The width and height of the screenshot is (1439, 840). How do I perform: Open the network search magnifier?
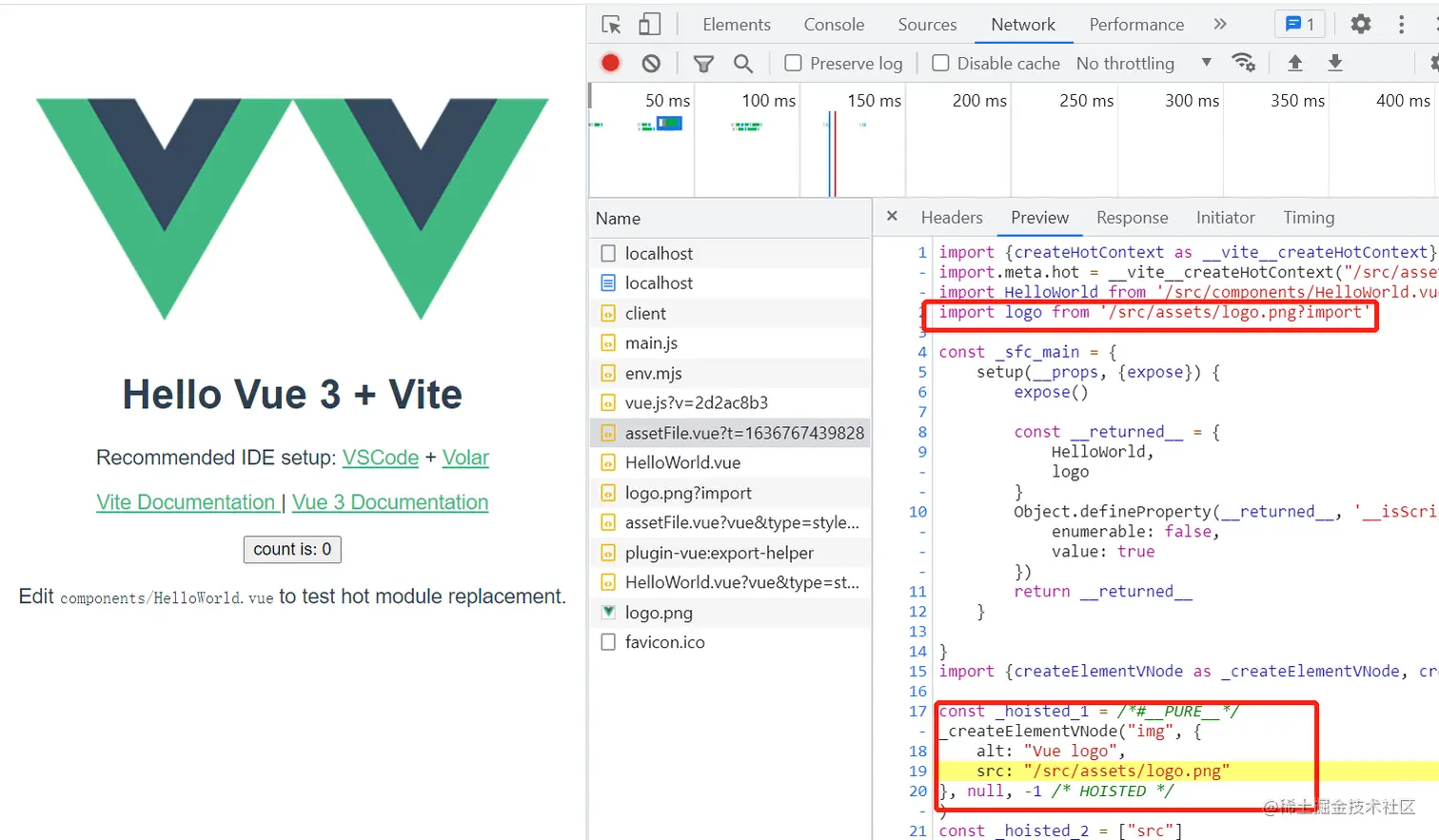pos(743,64)
